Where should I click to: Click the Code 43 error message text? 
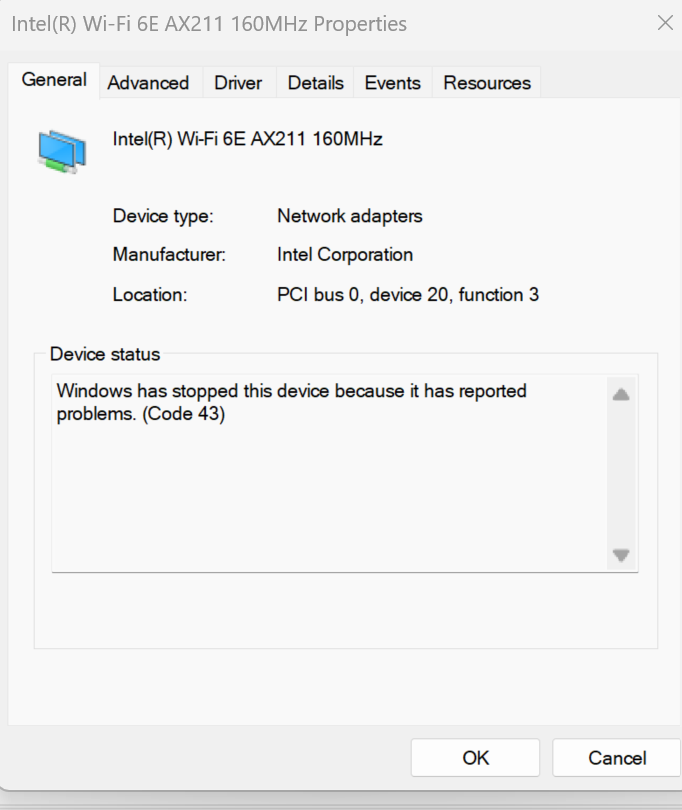pos(291,402)
